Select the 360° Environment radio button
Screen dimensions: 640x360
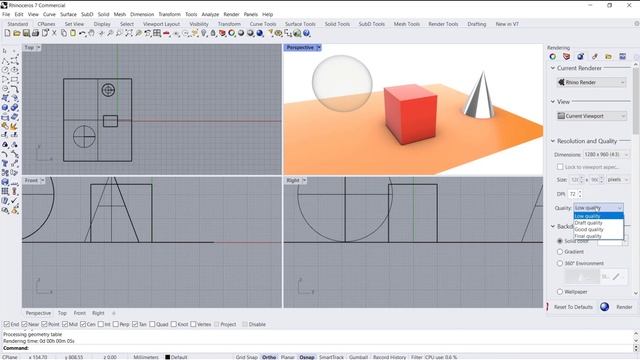click(560, 263)
